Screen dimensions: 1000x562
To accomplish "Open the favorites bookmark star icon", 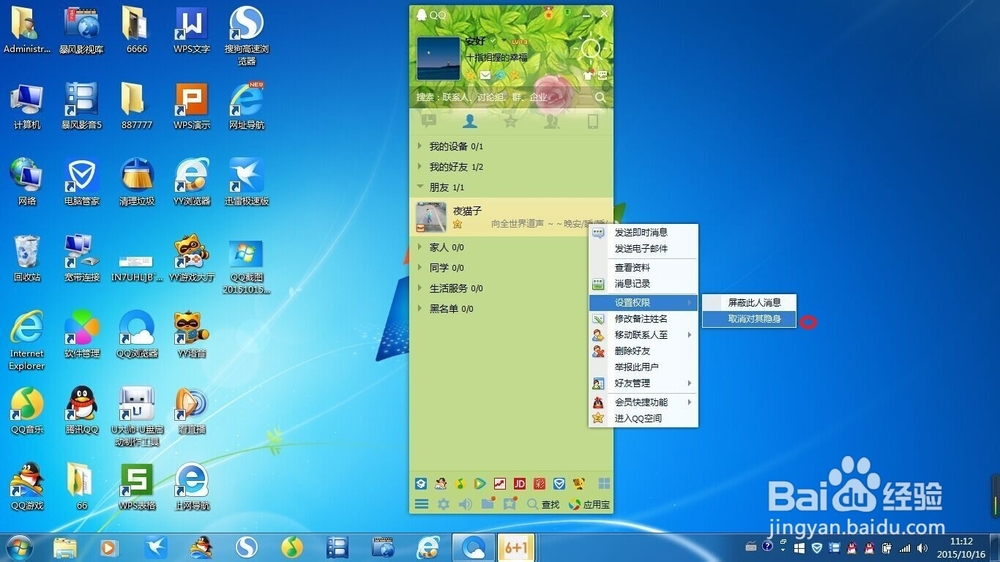I will [x=509, y=503].
